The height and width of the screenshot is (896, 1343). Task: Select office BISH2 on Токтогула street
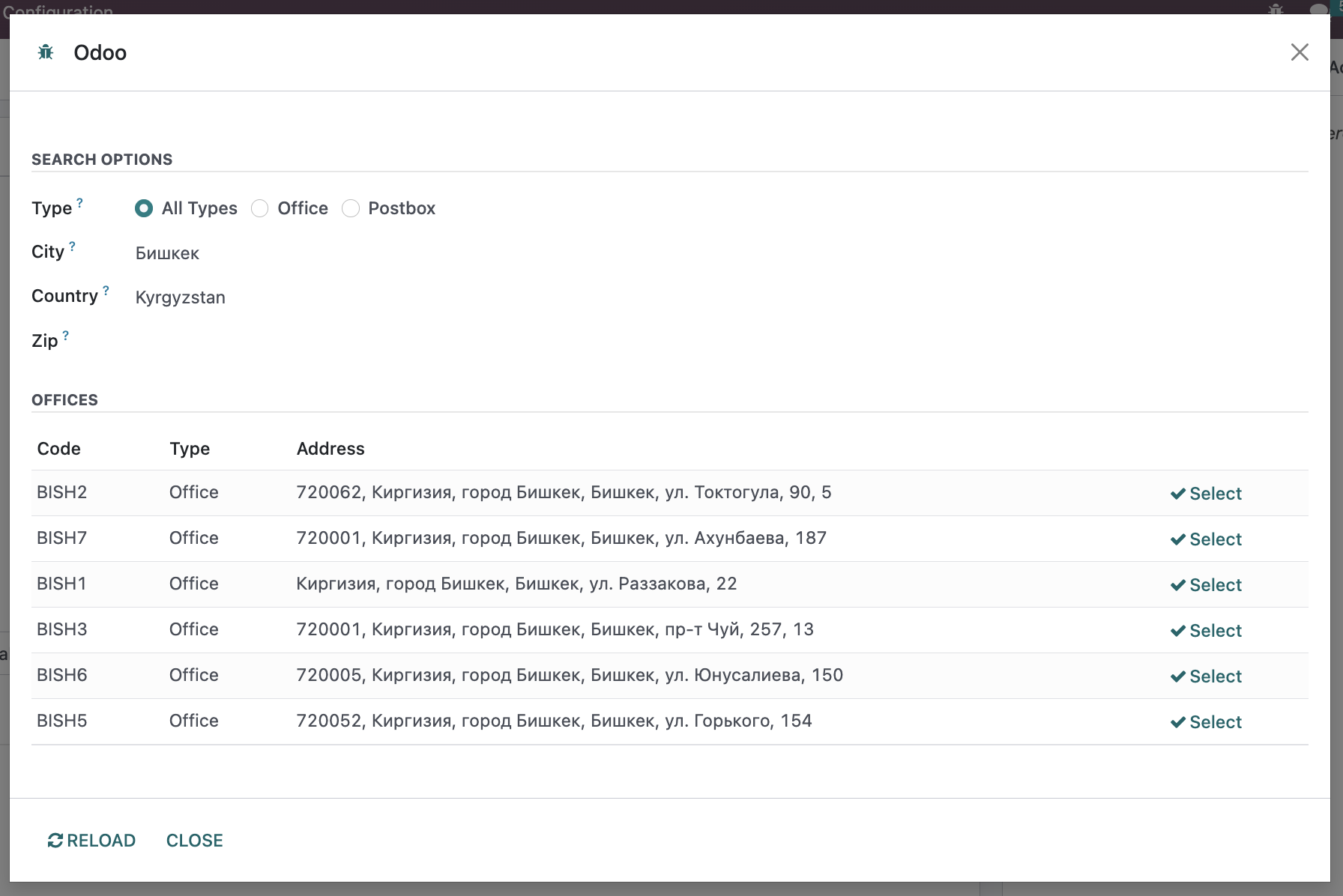pos(1206,494)
